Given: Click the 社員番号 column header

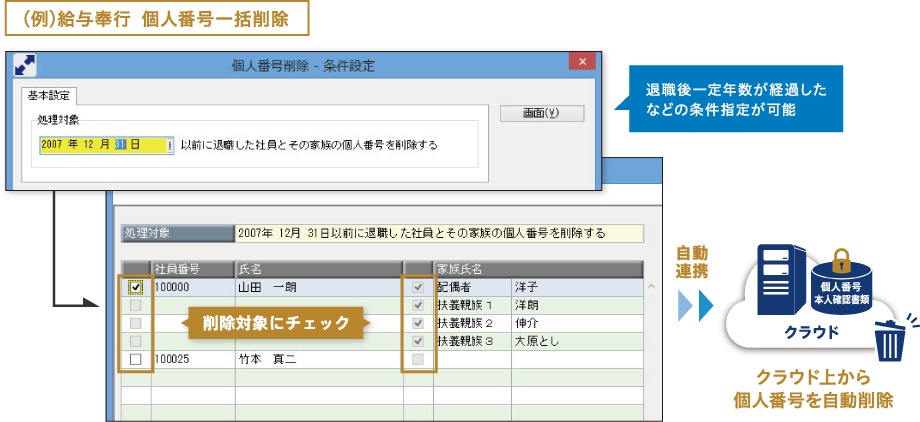Looking at the screenshot, I should click(193, 269).
